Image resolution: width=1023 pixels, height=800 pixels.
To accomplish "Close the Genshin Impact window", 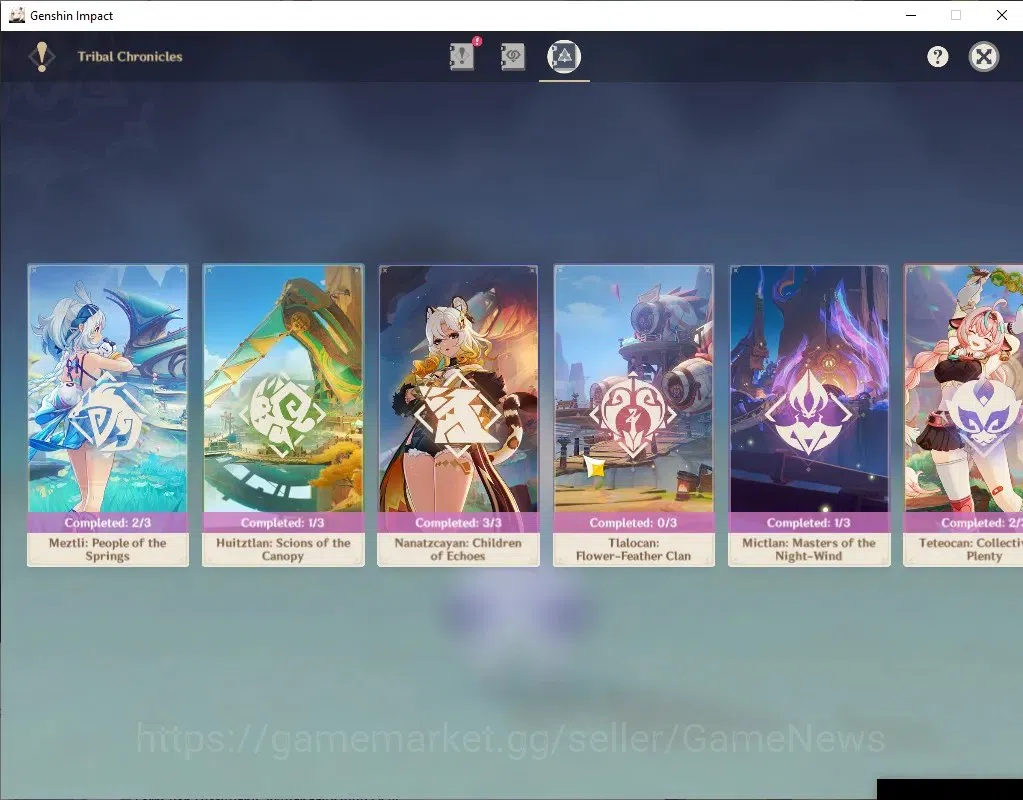I will pos(1001,15).
